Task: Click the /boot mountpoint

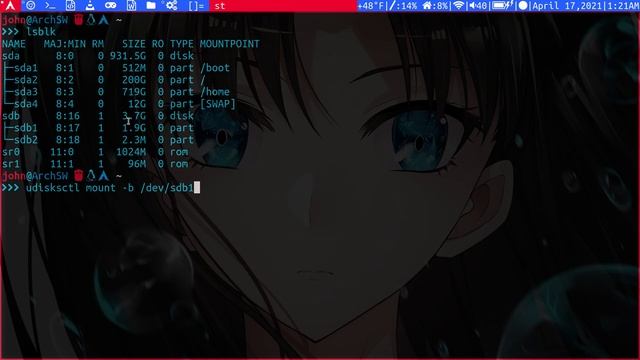Action: point(215,68)
